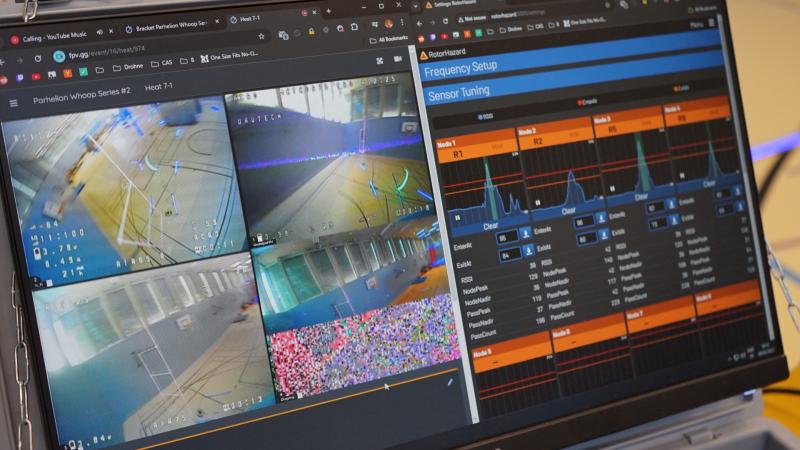Image resolution: width=800 pixels, height=450 pixels.
Task: Click the orange heat timeline progress bar
Action: [301, 406]
